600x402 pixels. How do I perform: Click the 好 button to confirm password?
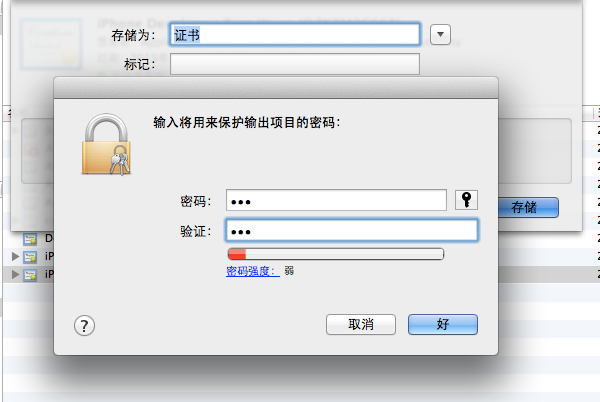443,324
